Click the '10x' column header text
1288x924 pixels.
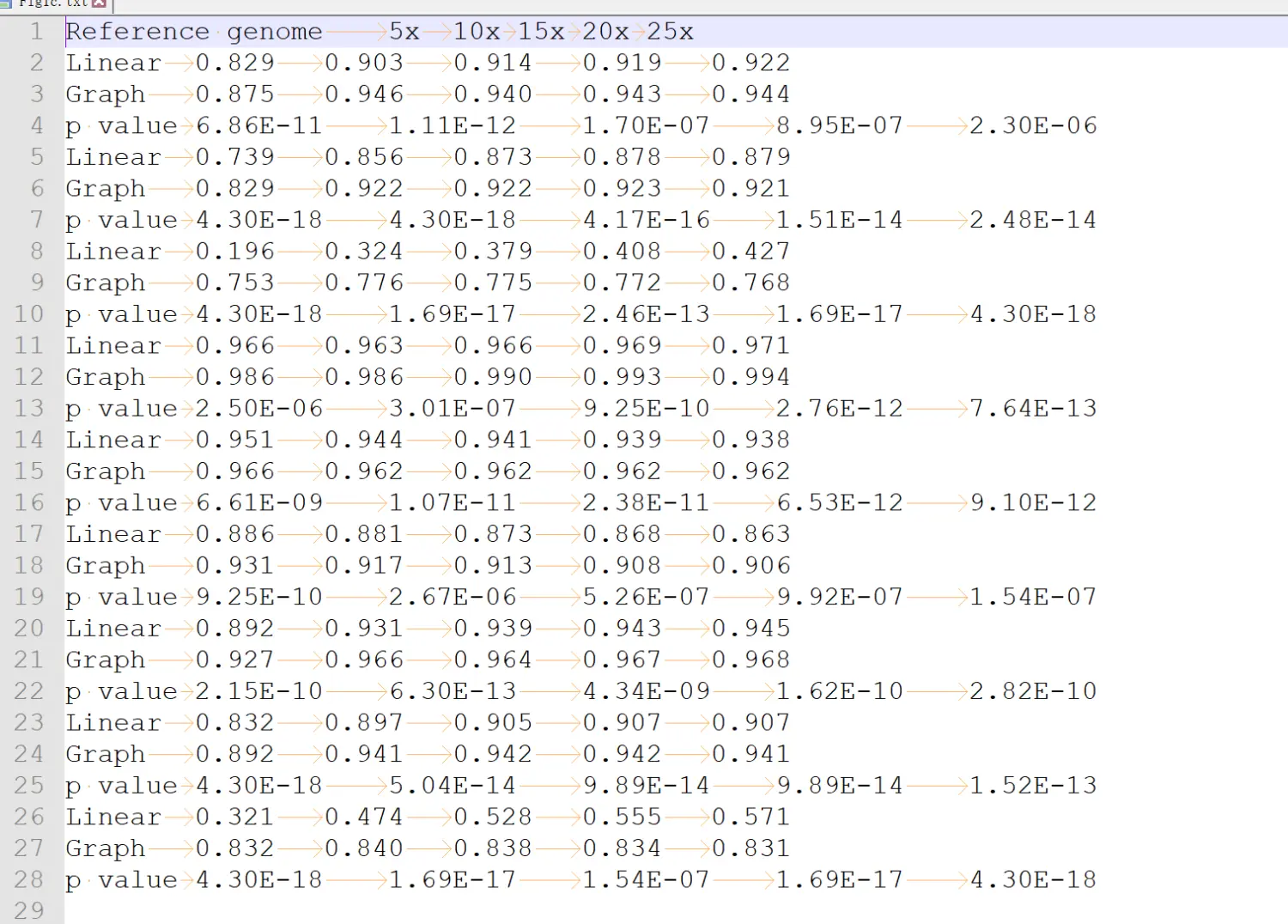(x=477, y=32)
